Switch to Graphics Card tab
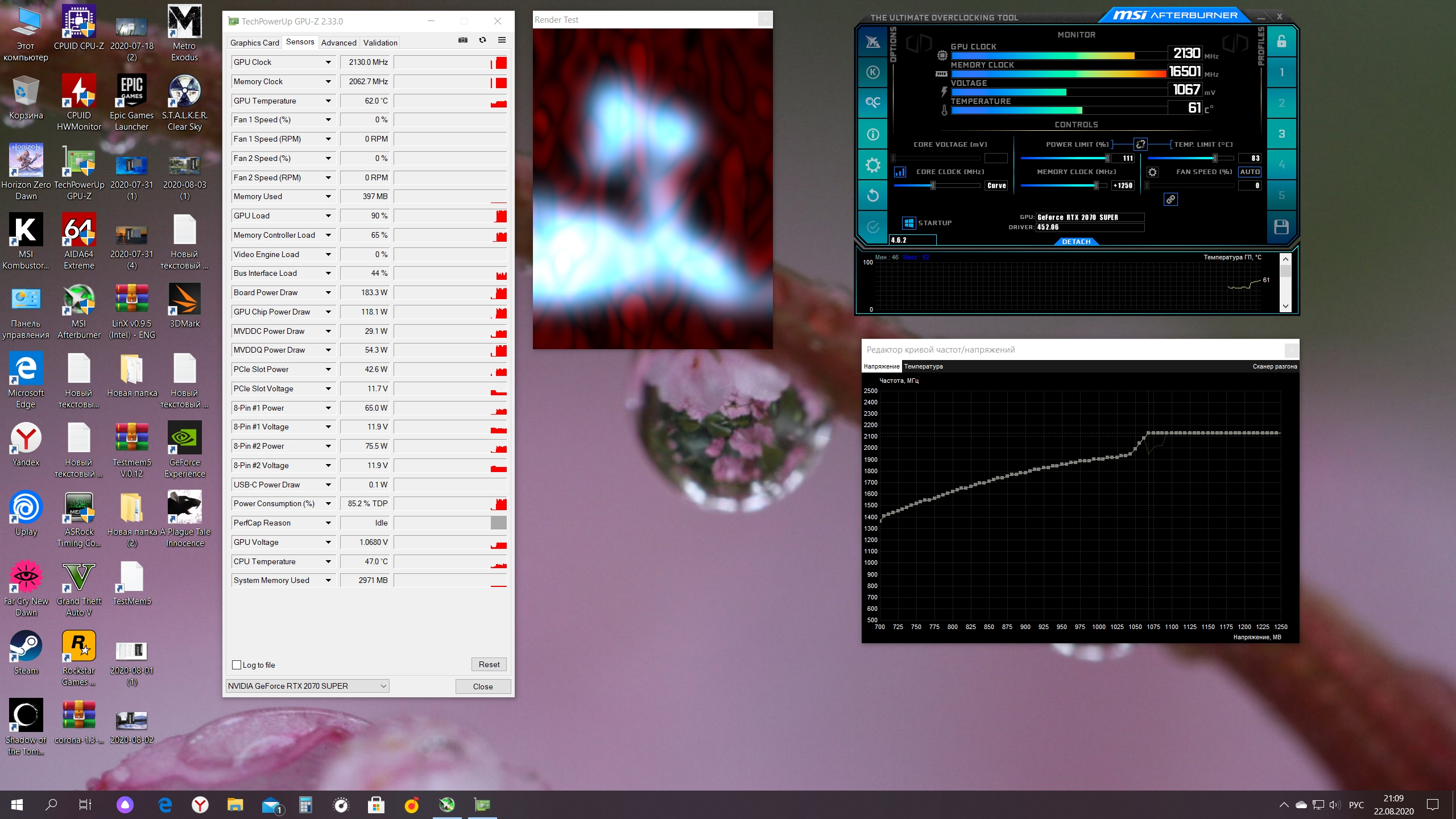 point(254,43)
